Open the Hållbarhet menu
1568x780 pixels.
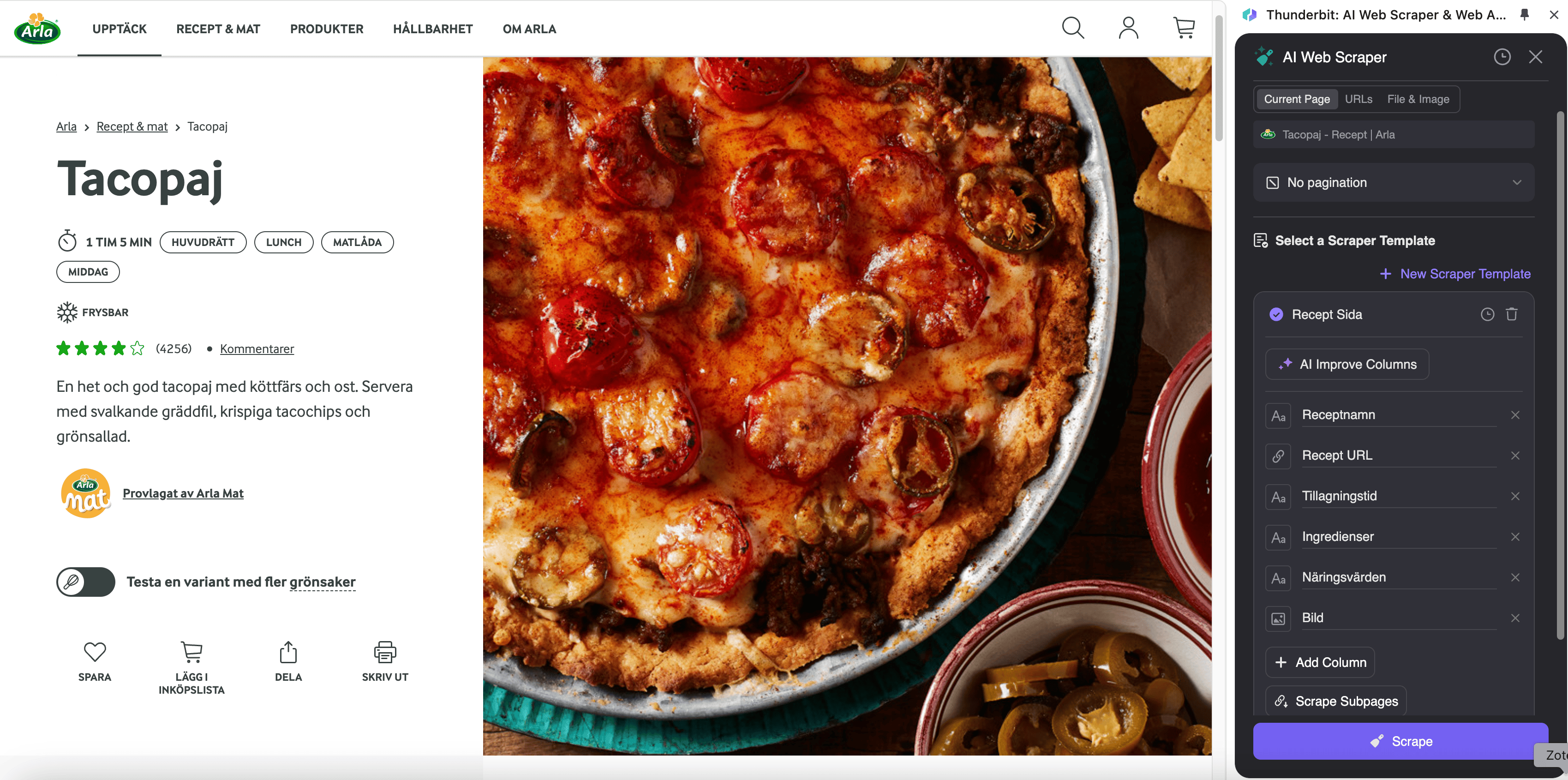pyautogui.click(x=433, y=29)
